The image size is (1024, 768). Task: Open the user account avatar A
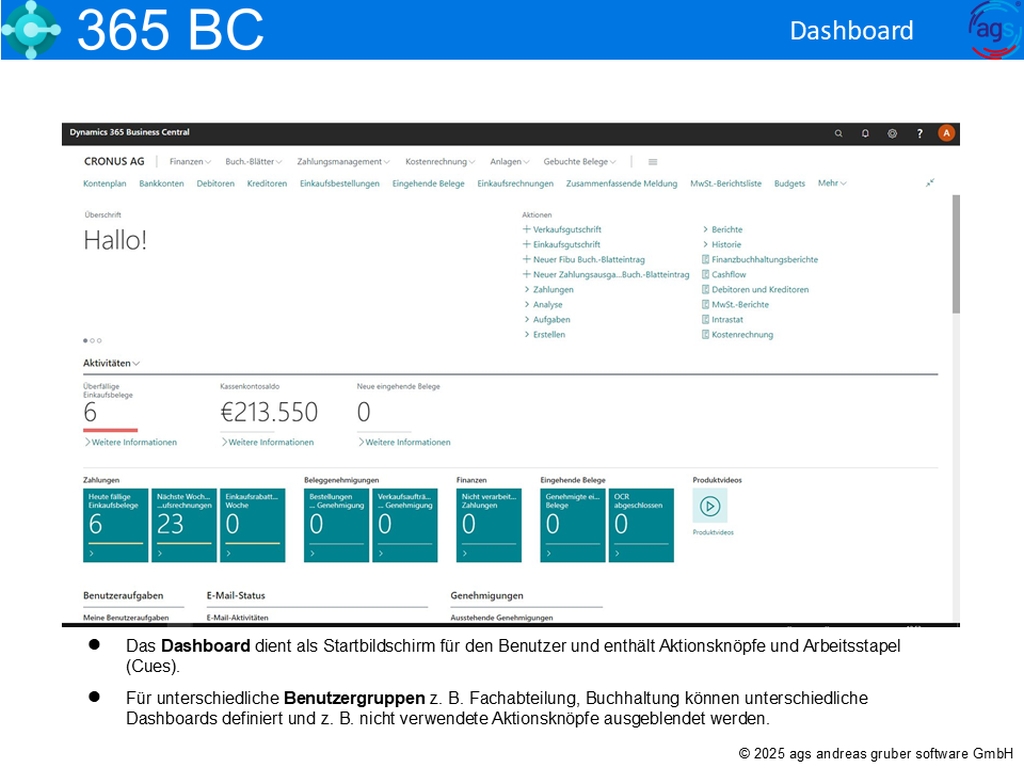946,133
